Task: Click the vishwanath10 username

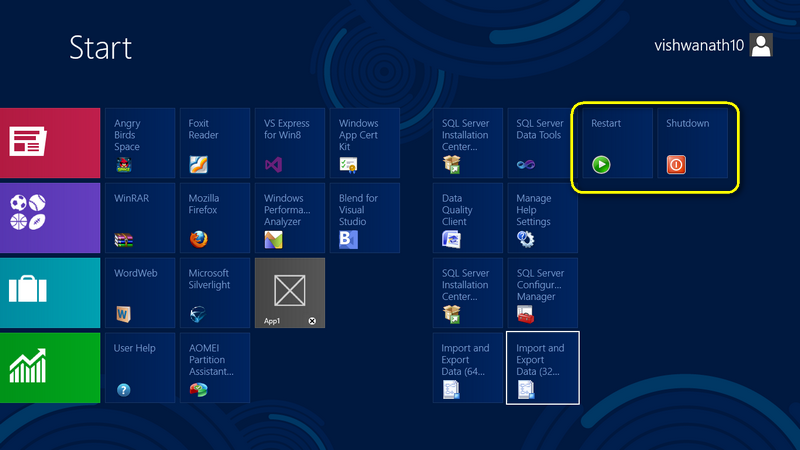Action: coord(699,45)
